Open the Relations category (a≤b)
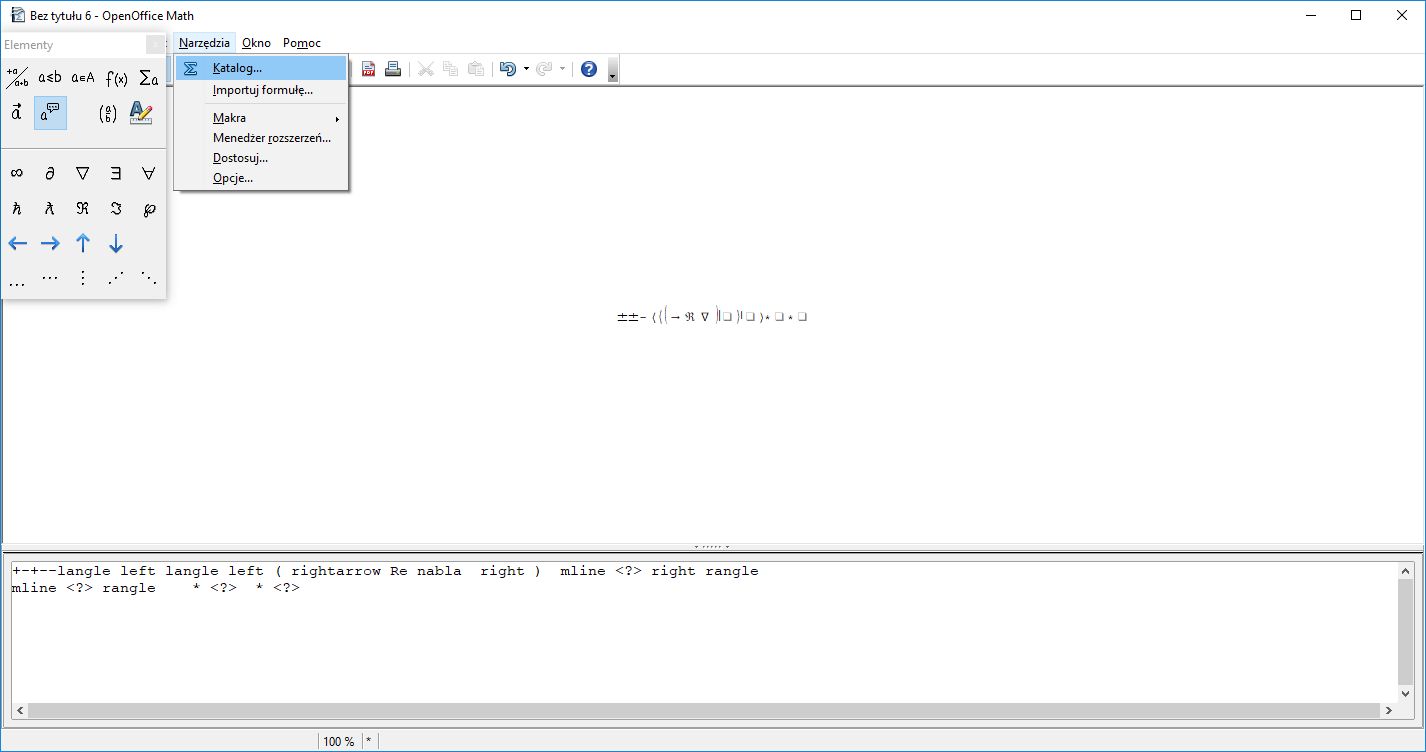 50,78
